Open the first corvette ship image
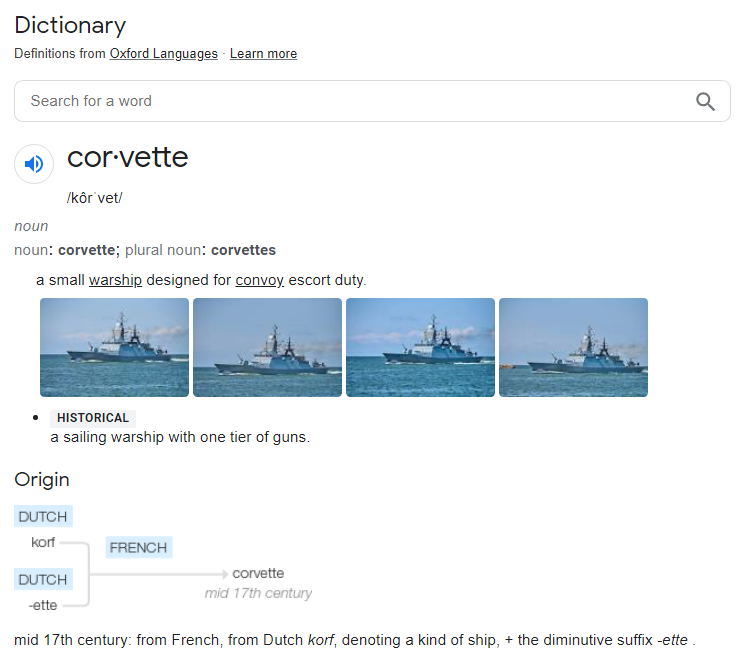 (x=115, y=347)
